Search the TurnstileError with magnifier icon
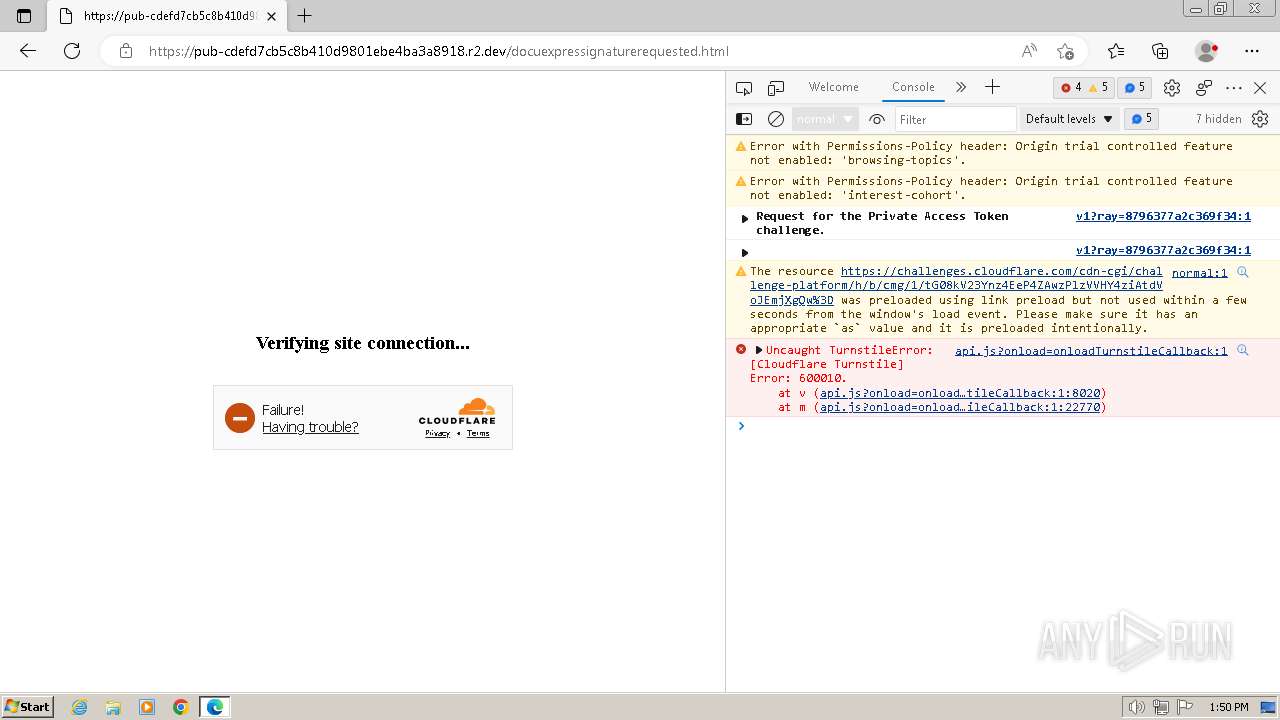 [x=1243, y=350]
